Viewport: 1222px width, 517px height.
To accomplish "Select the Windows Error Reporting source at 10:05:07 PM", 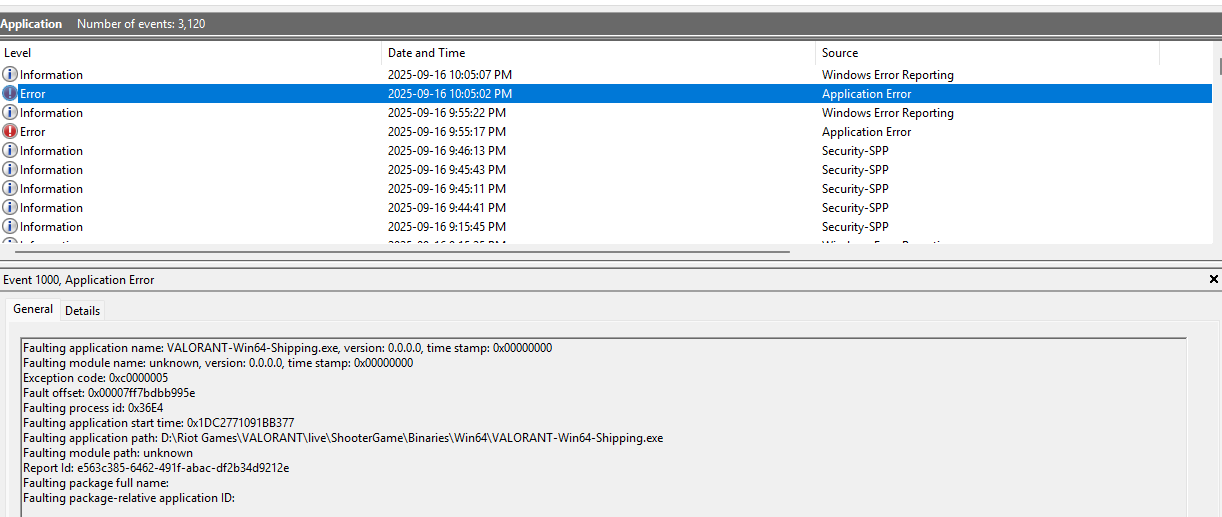I will [x=888, y=75].
